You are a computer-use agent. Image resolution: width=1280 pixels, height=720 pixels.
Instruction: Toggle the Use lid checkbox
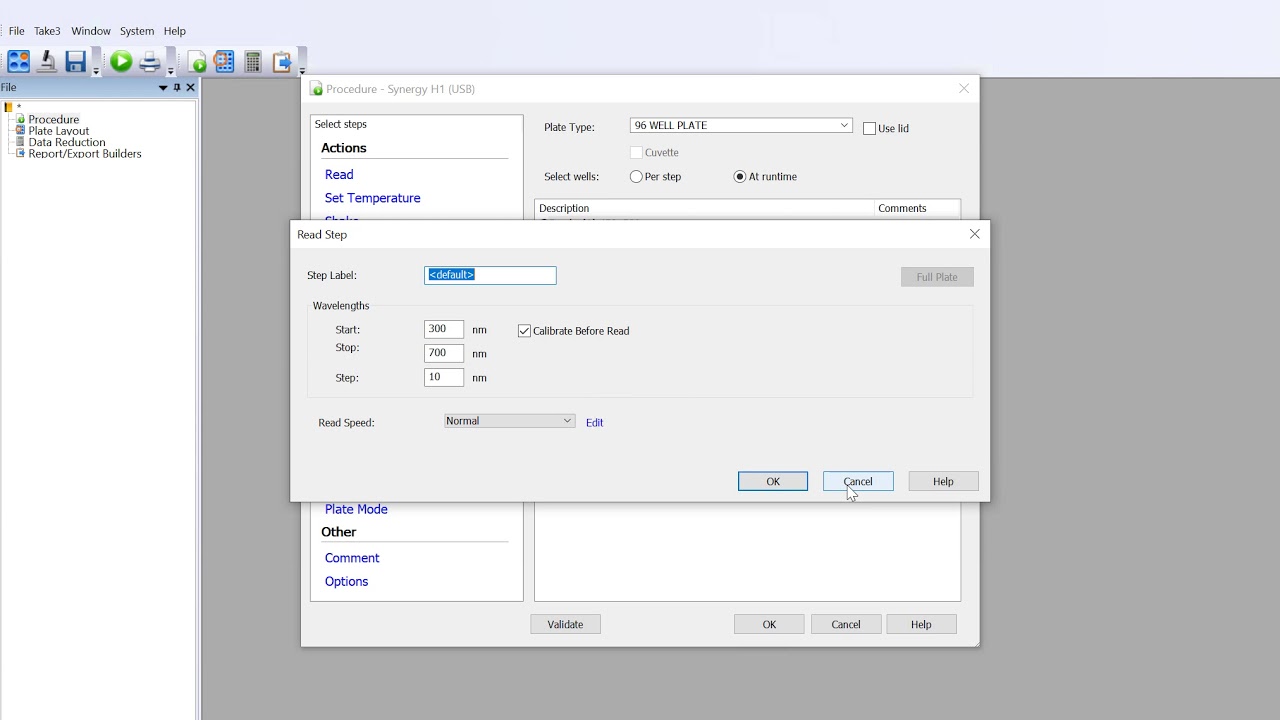click(869, 128)
